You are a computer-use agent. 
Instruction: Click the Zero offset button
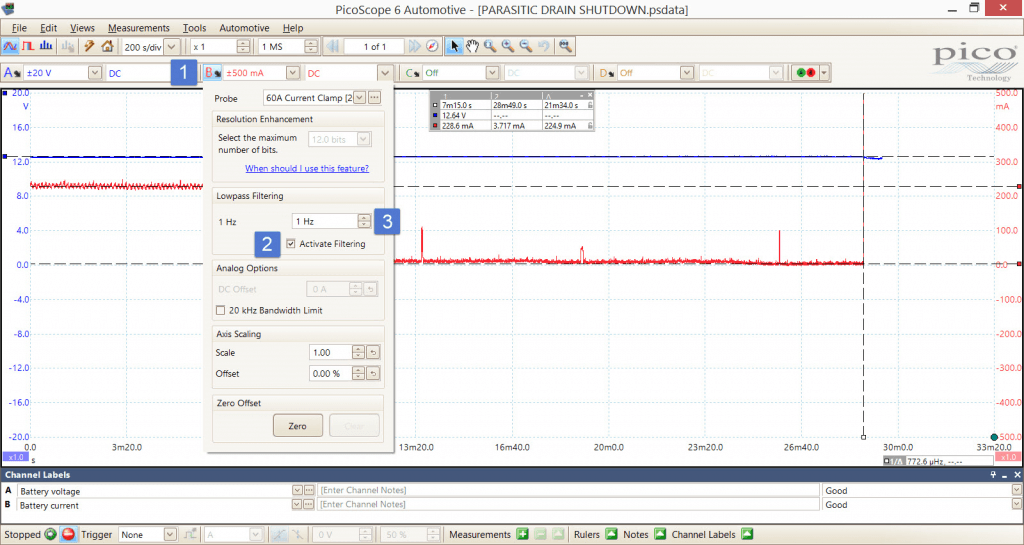click(298, 426)
